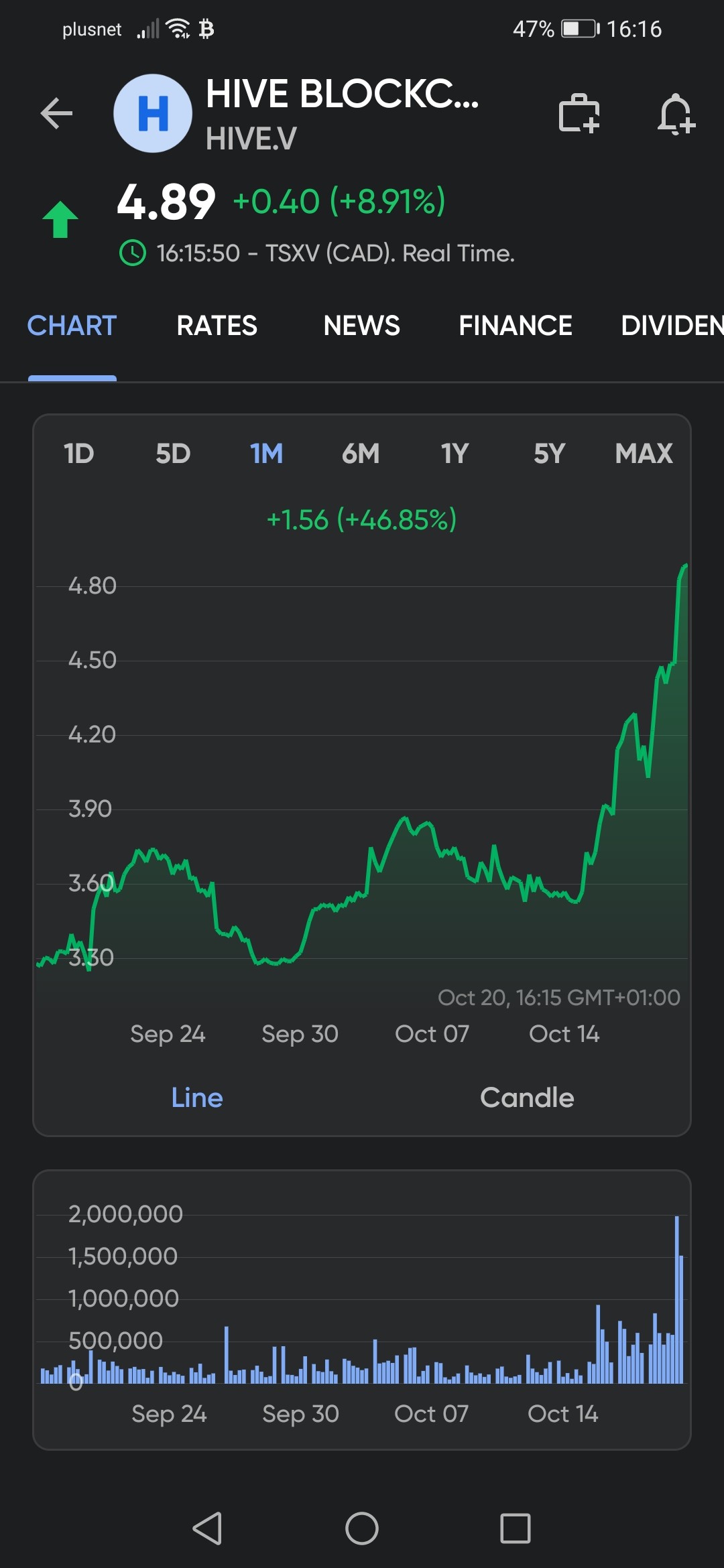The image size is (724, 1568).
Task: Open the RATES tab
Action: tap(217, 326)
